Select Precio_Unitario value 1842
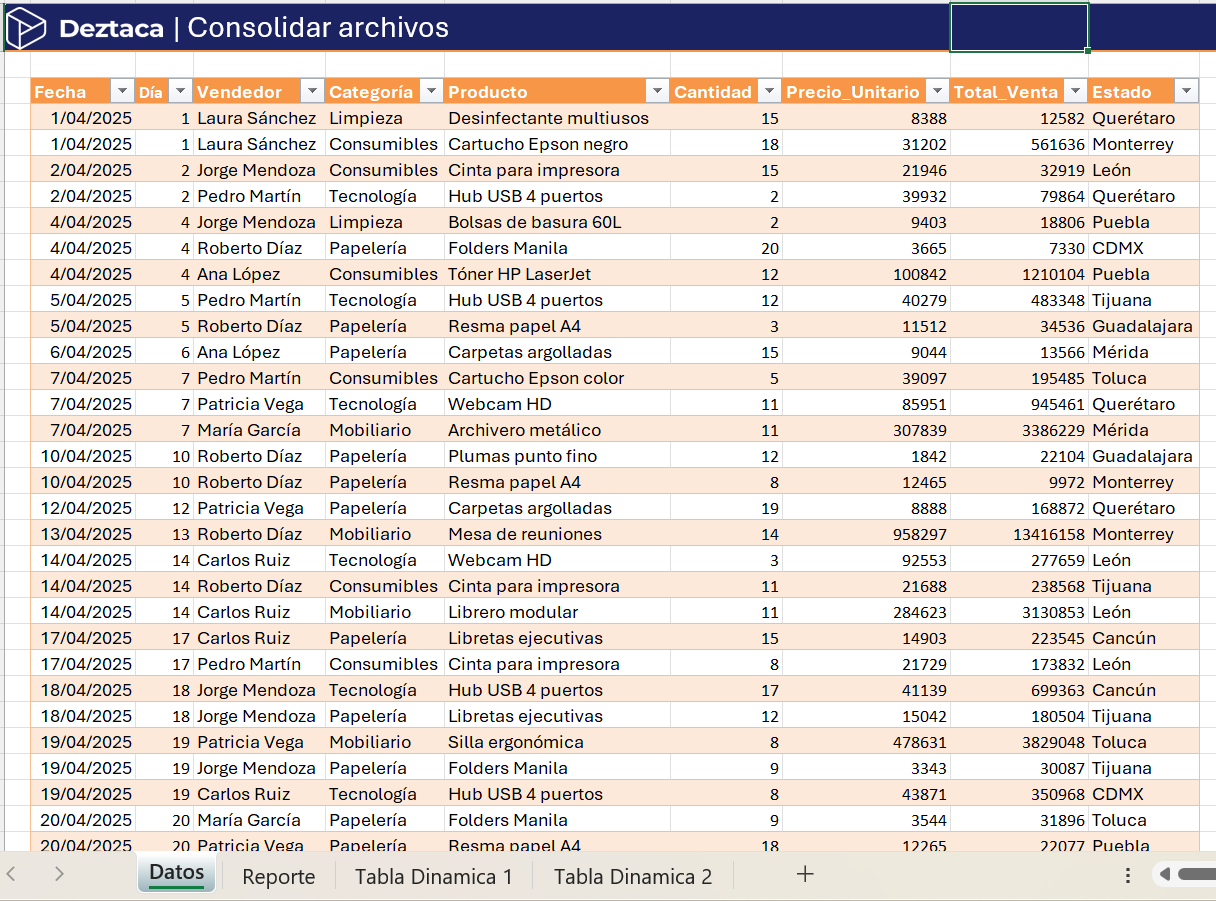Image resolution: width=1216 pixels, height=901 pixels. [866, 456]
